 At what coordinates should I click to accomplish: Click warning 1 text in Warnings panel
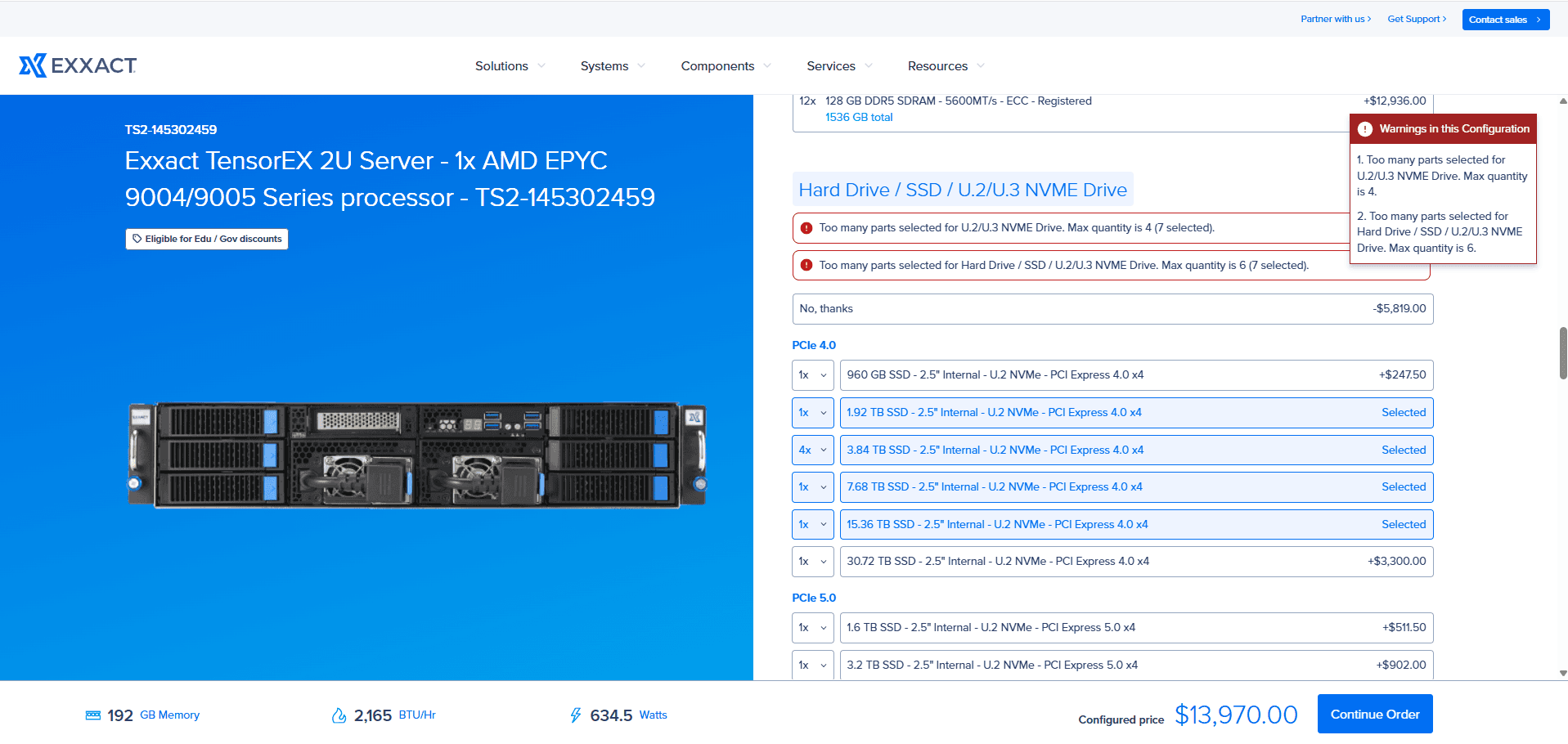tap(1442, 176)
